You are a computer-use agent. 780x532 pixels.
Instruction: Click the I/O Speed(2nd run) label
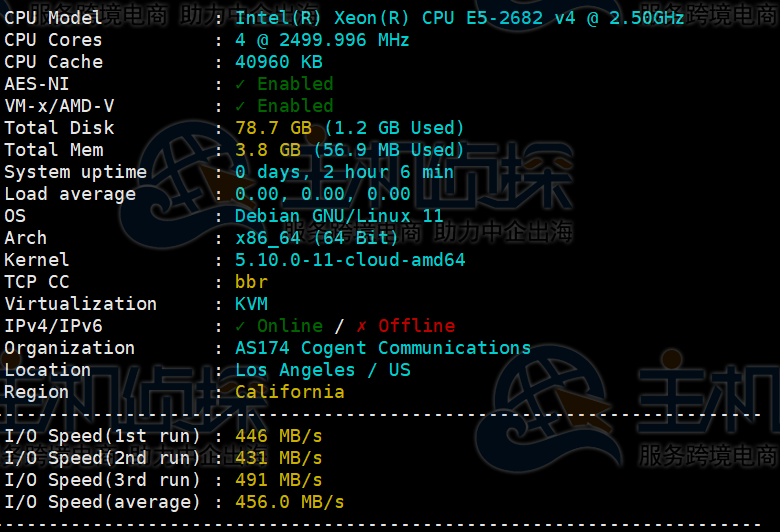102,458
